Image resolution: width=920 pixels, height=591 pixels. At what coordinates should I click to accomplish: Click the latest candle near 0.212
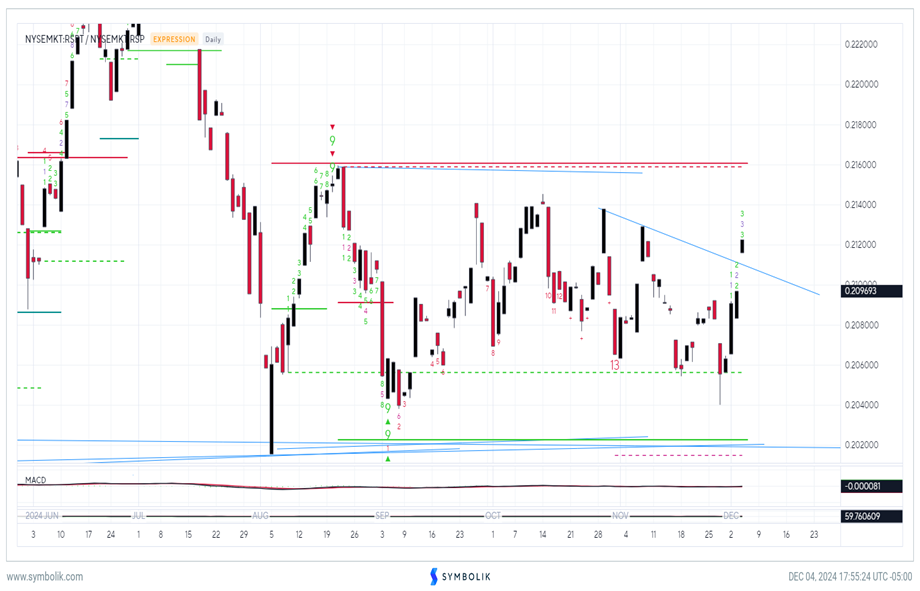coord(742,246)
